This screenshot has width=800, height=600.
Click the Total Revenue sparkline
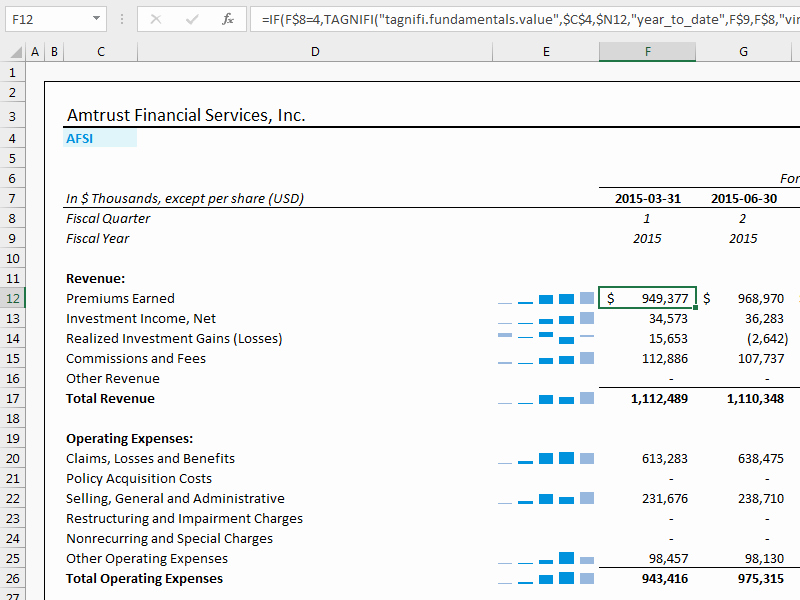click(x=546, y=398)
